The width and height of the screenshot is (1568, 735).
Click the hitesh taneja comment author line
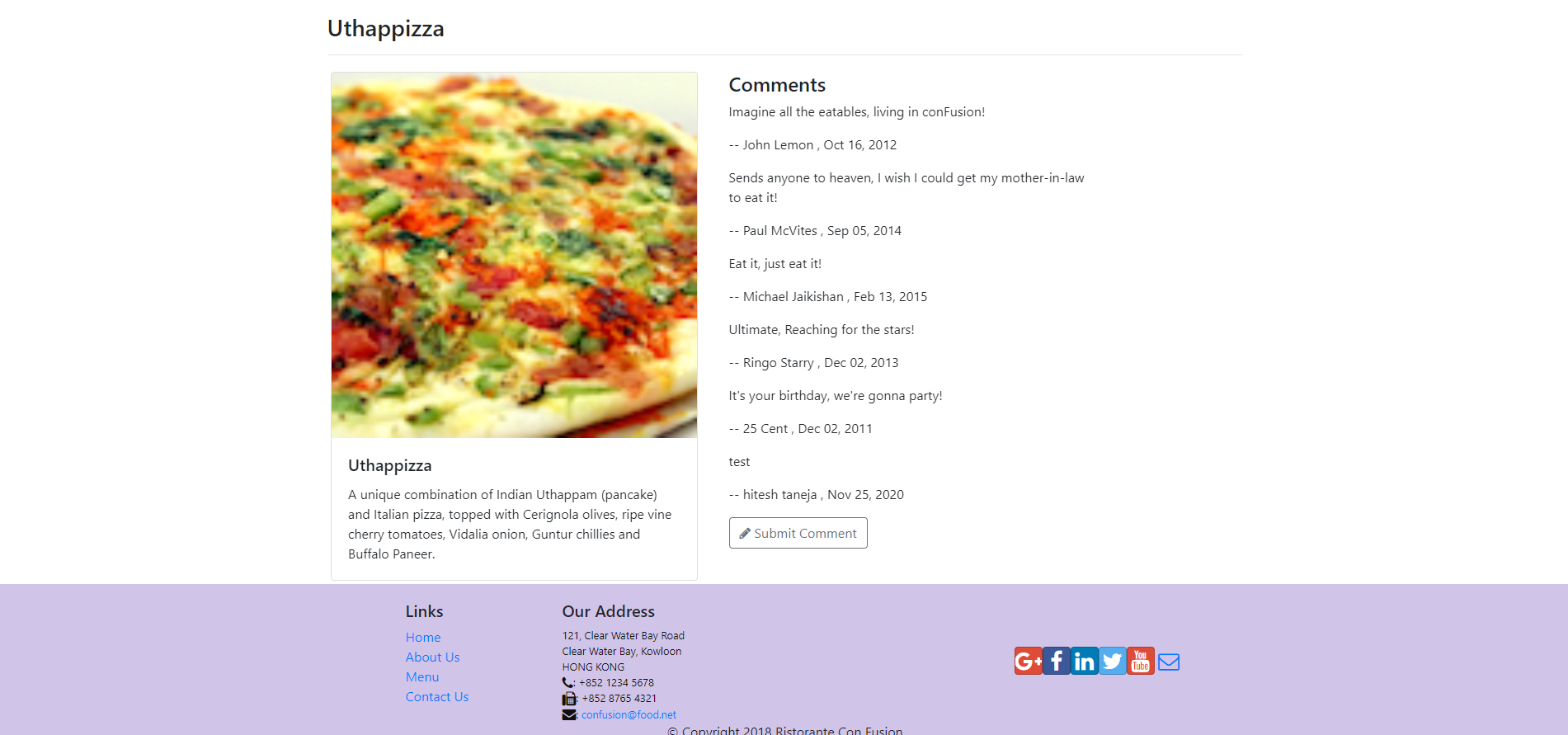816,494
